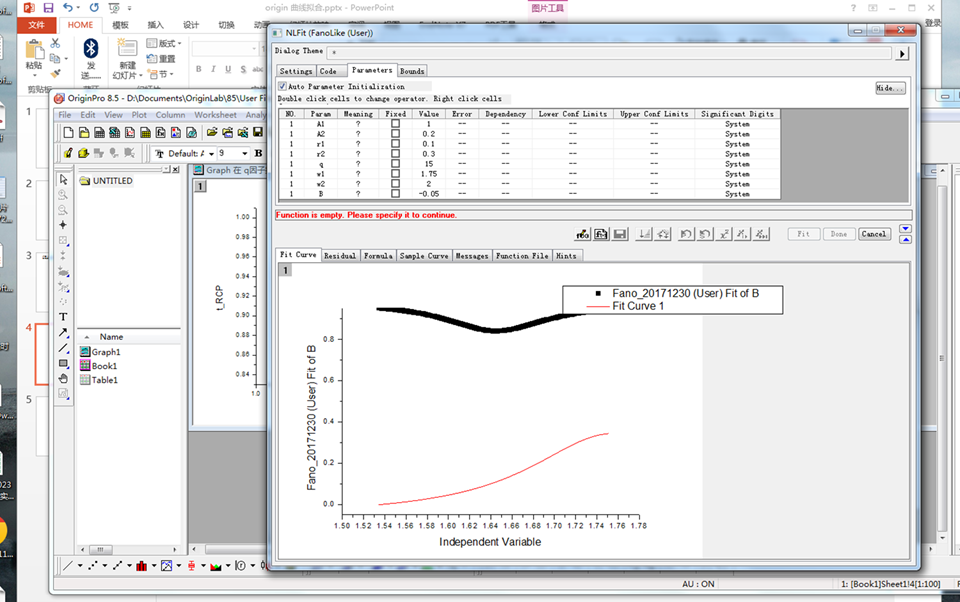Click the Format Painter brush icon in PowerPoint
This screenshot has height=602, width=960.
[55, 73]
